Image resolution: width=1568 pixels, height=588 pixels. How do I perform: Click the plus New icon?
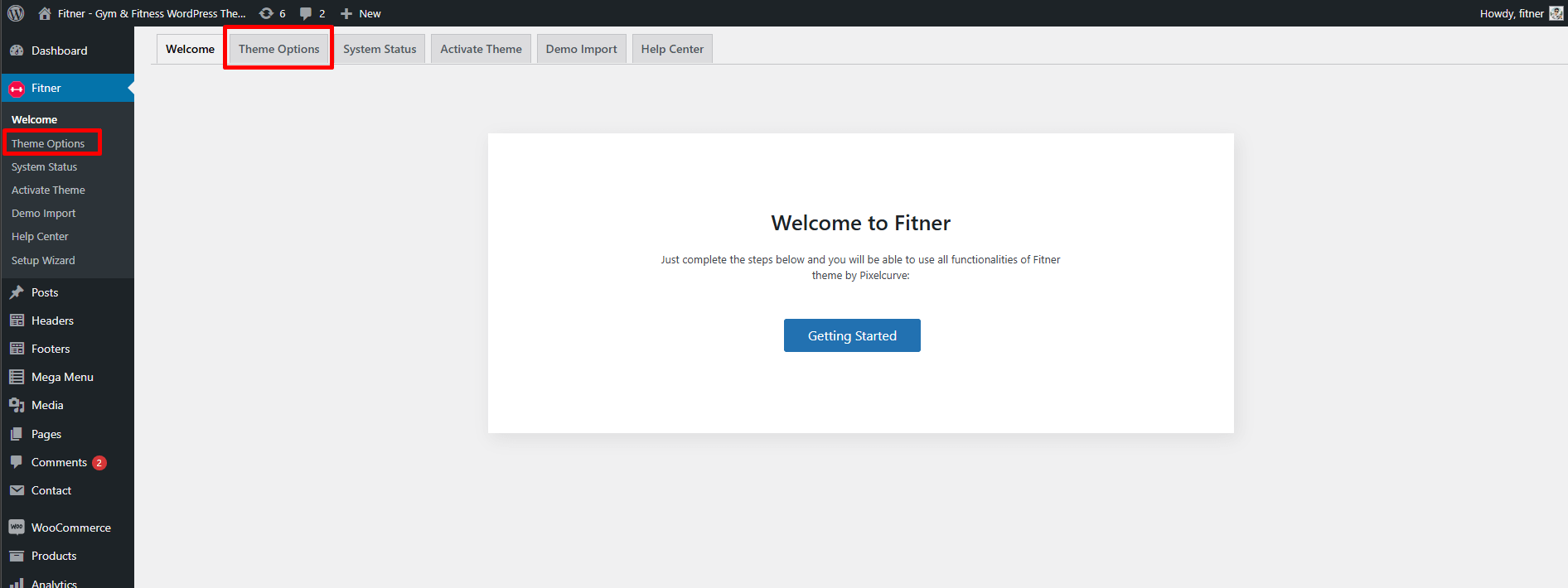click(x=346, y=13)
